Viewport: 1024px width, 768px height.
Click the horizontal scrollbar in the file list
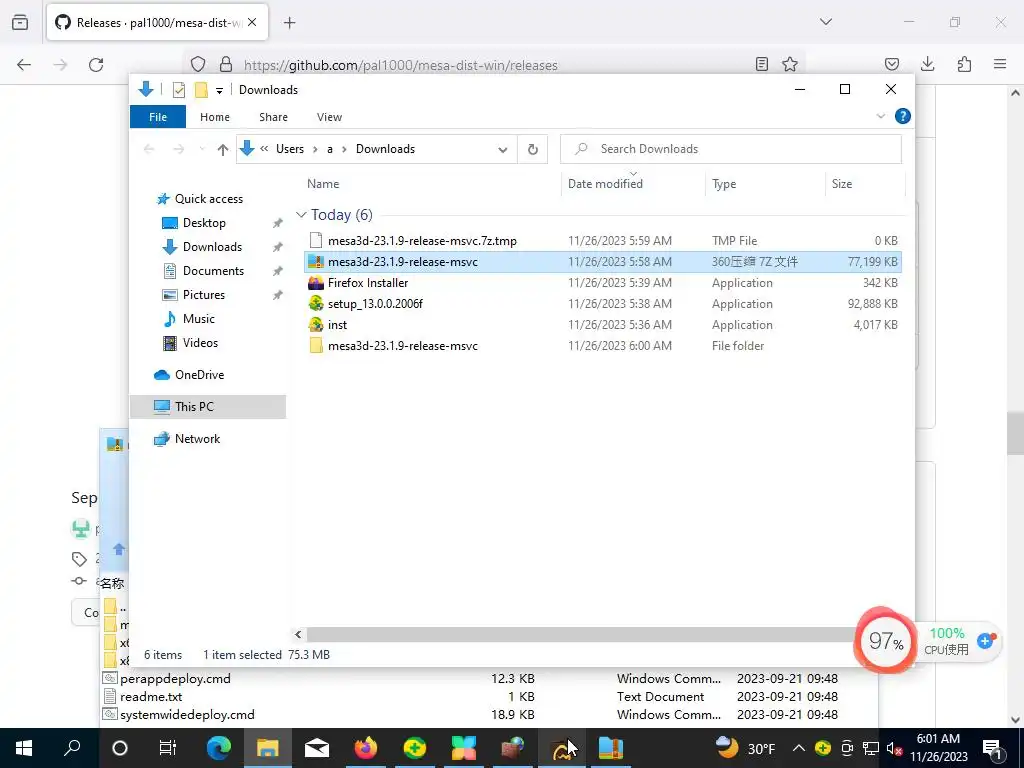581,634
